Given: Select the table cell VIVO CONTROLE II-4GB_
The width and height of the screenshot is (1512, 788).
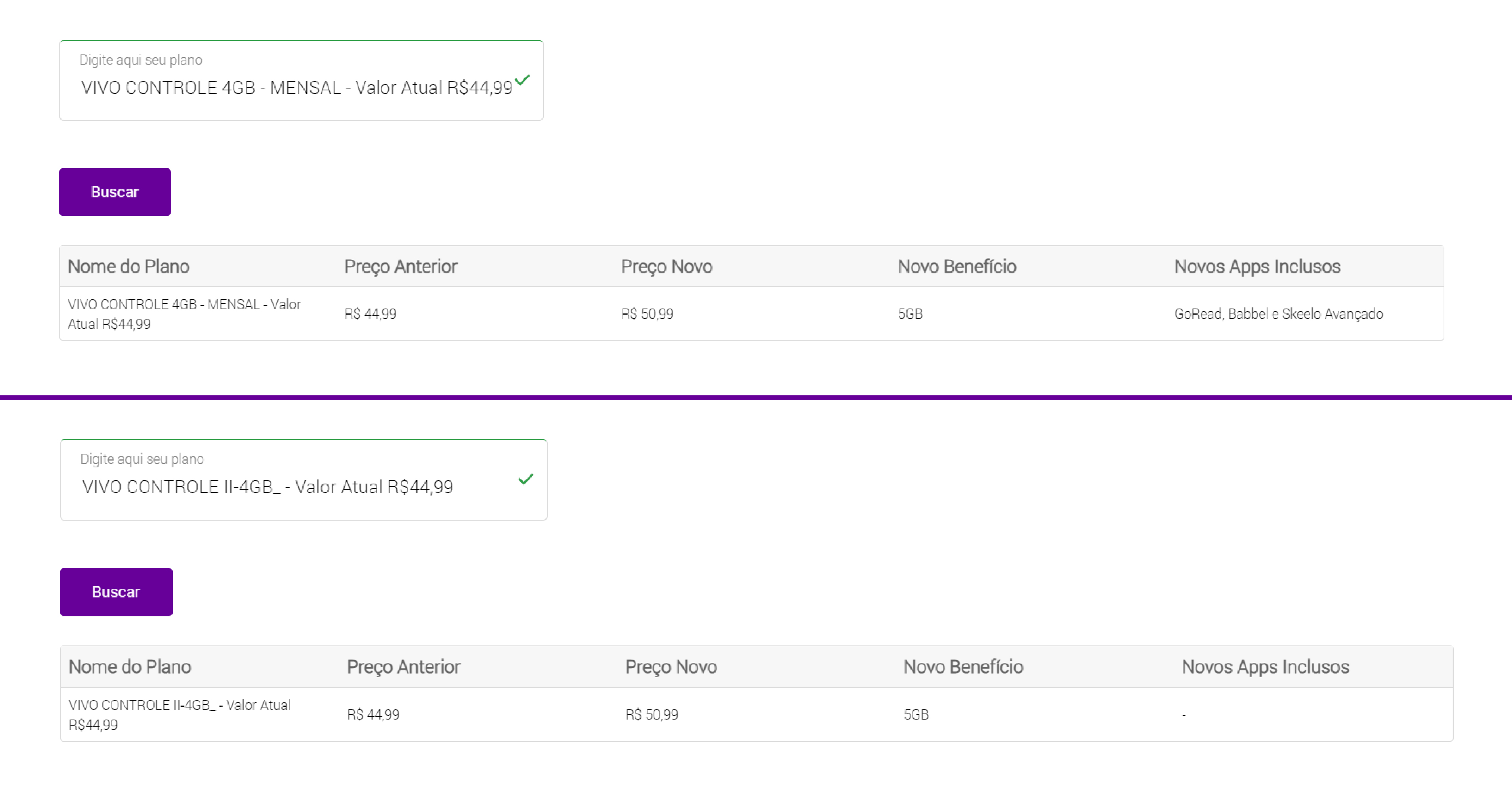Looking at the screenshot, I should [x=180, y=715].
